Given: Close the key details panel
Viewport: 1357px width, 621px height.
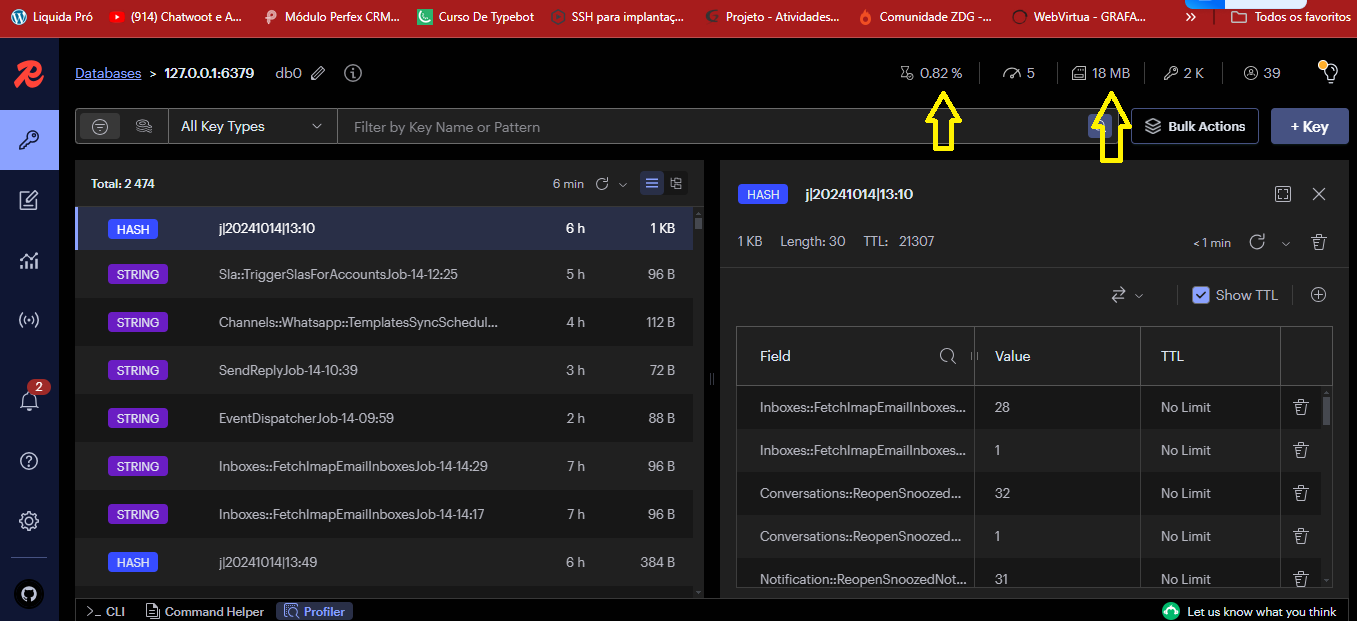Looking at the screenshot, I should tap(1319, 194).
